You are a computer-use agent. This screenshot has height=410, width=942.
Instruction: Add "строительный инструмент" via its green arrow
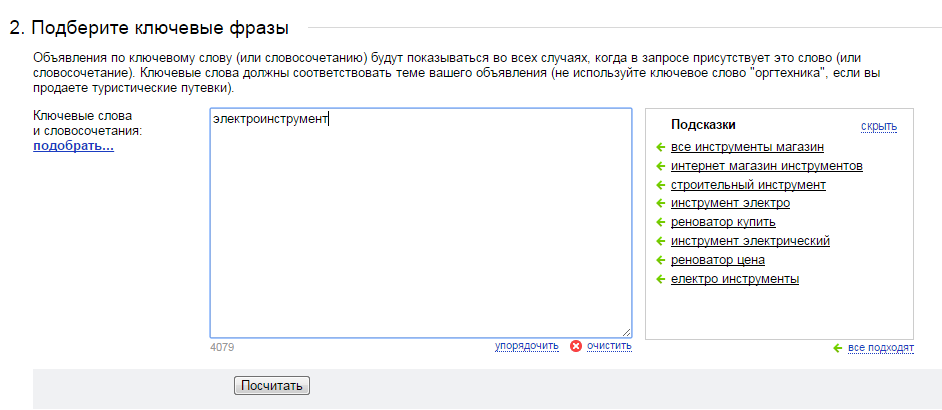point(660,185)
